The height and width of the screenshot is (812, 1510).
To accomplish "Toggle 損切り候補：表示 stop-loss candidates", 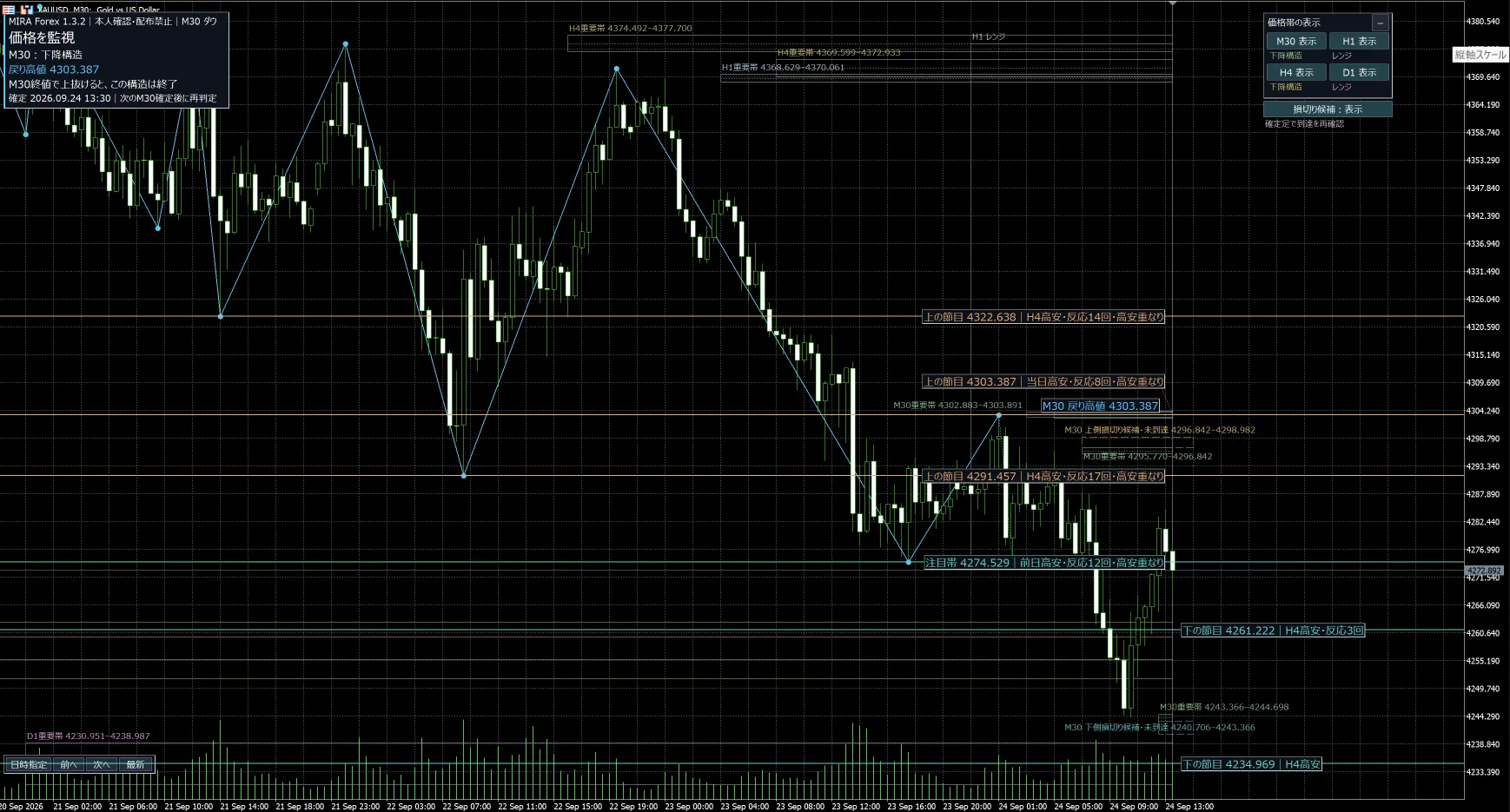I will 1328,109.
